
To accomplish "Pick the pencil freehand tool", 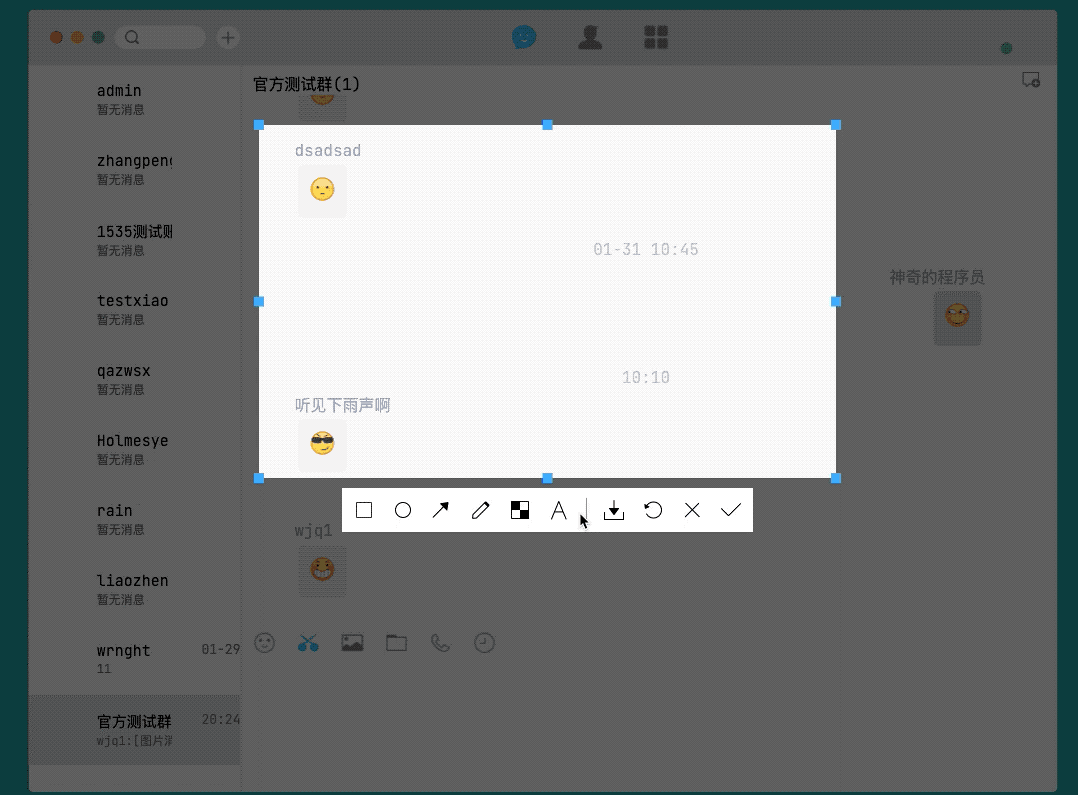I will tap(481, 510).
